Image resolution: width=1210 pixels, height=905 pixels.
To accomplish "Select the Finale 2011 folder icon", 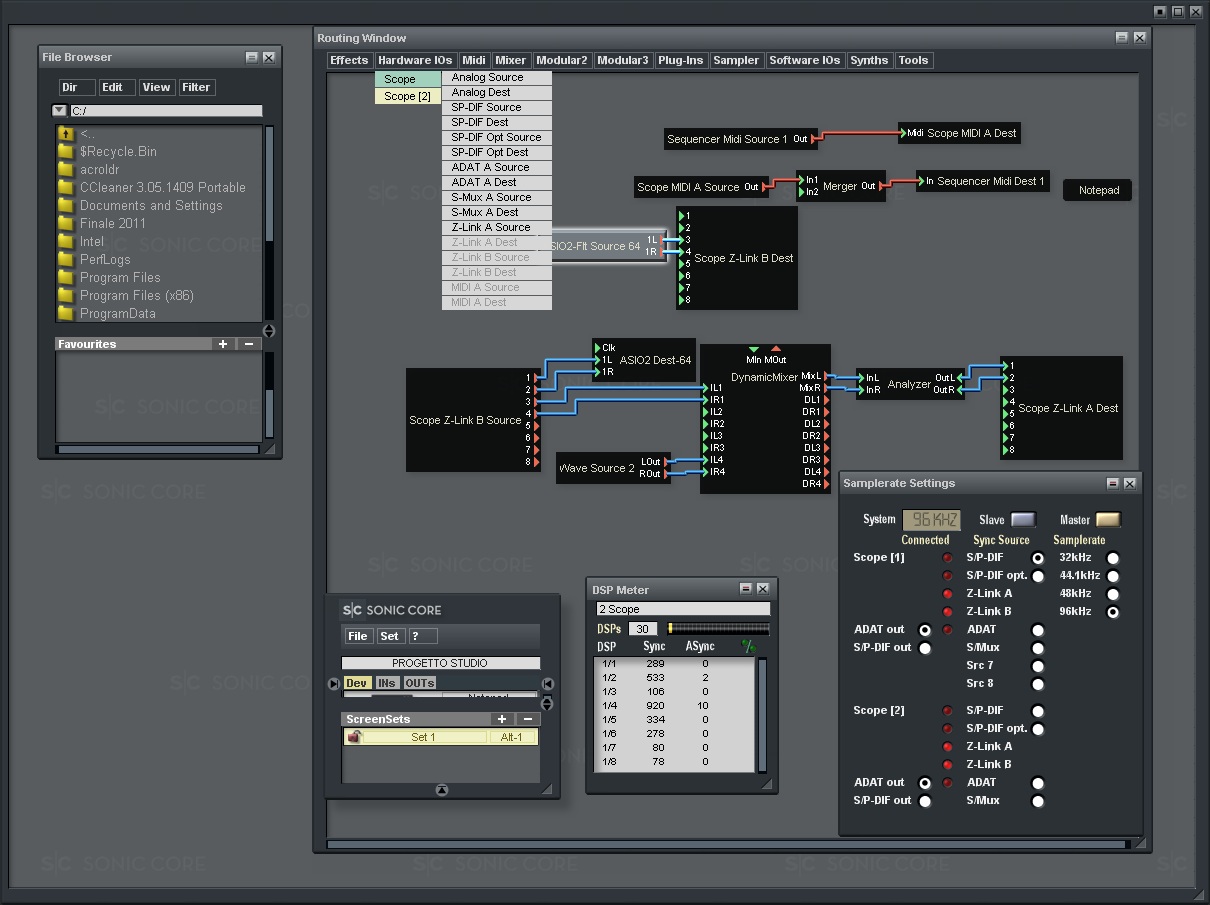I will tap(66, 223).
